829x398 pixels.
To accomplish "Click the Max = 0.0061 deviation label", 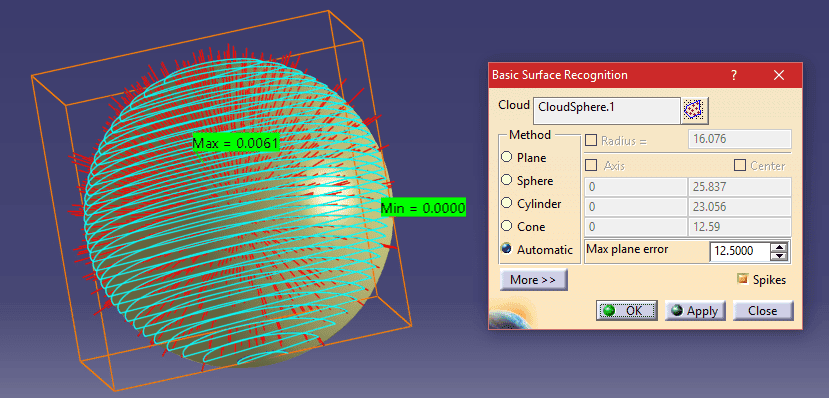I will pos(235,143).
